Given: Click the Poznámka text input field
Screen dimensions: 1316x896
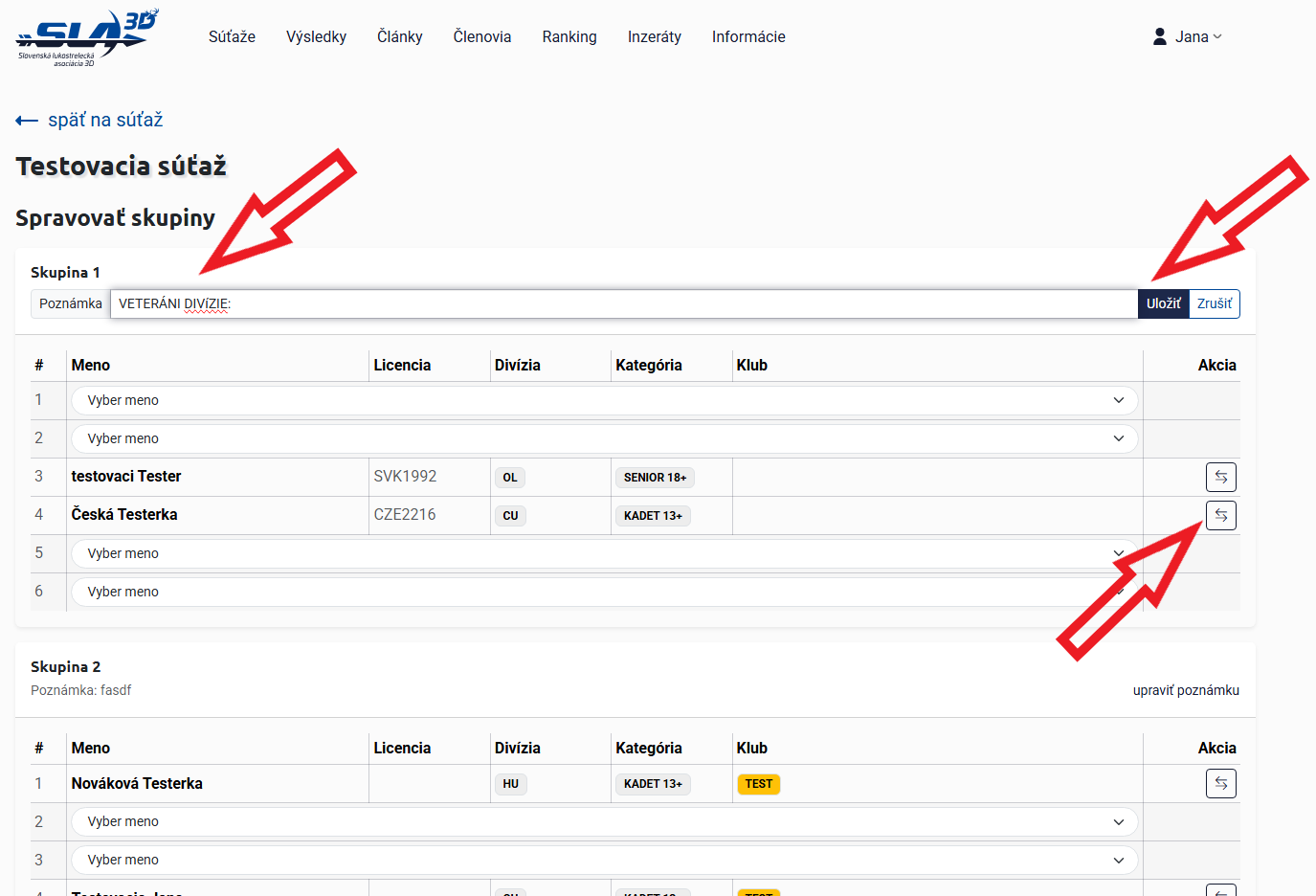Looking at the screenshot, I should click(x=622, y=303).
